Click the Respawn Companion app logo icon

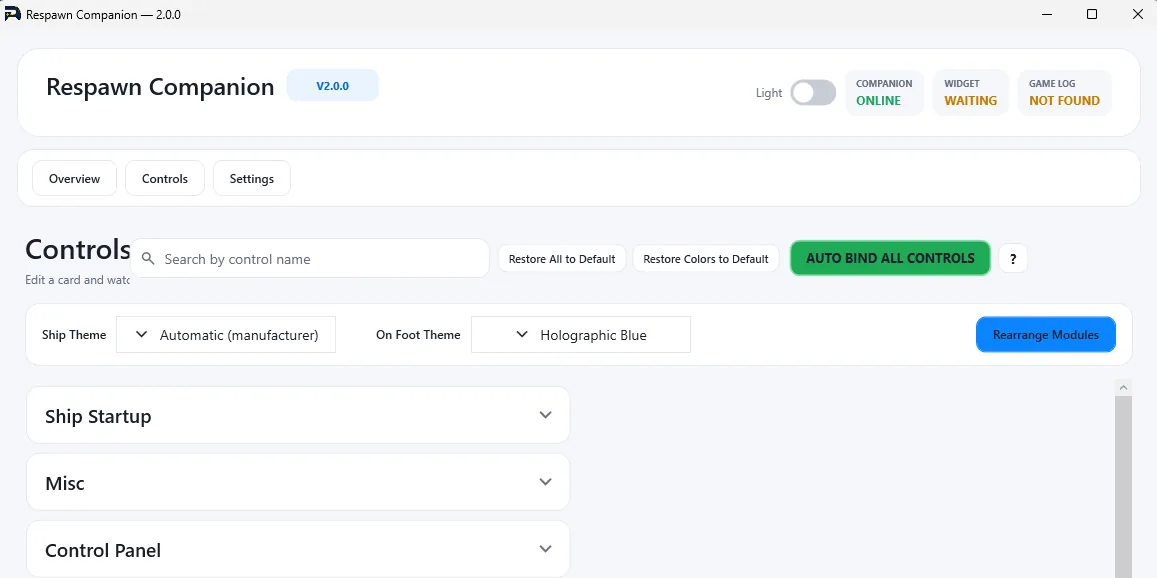tap(13, 14)
